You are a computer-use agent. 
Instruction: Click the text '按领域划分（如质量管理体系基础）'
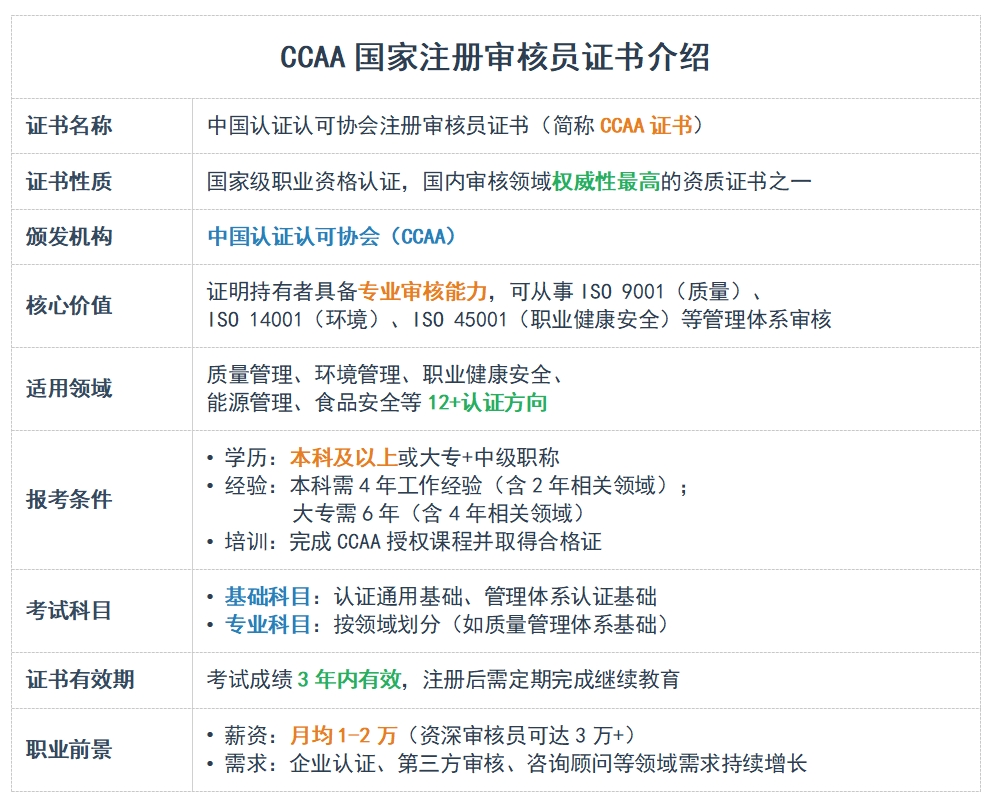[501, 625]
